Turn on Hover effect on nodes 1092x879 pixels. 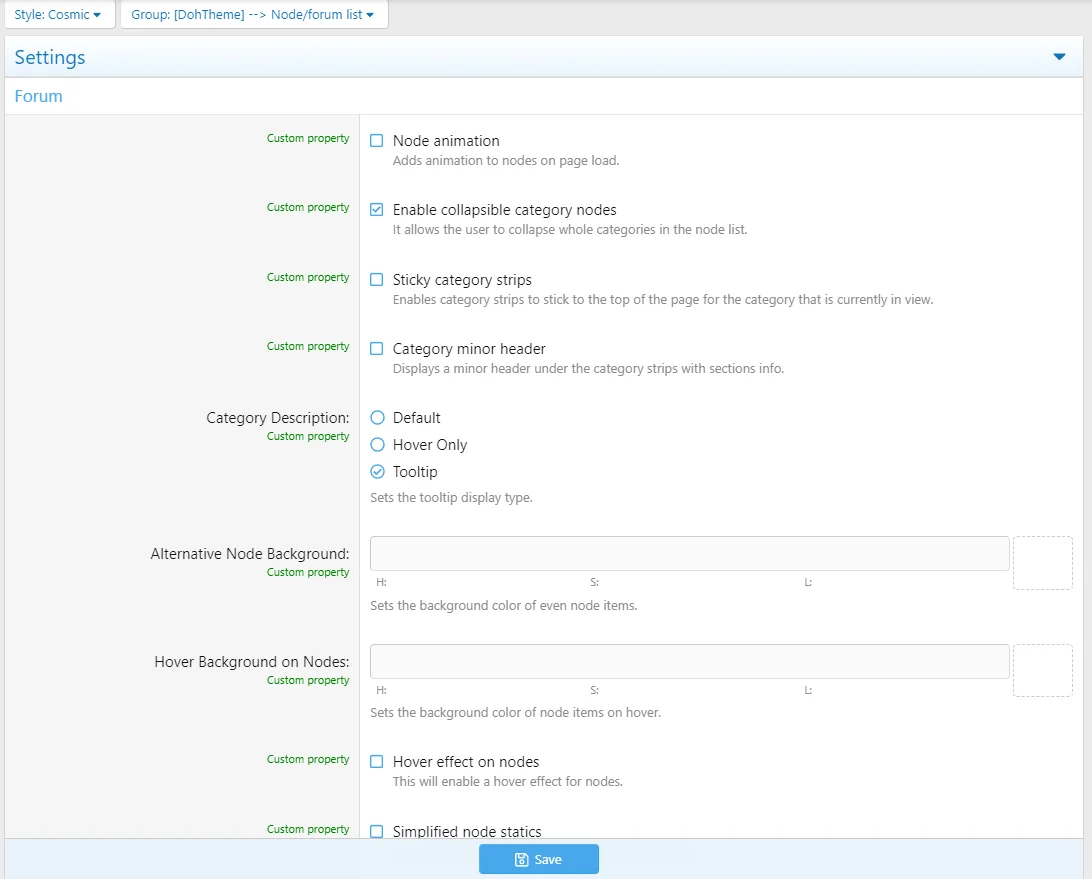(x=377, y=762)
